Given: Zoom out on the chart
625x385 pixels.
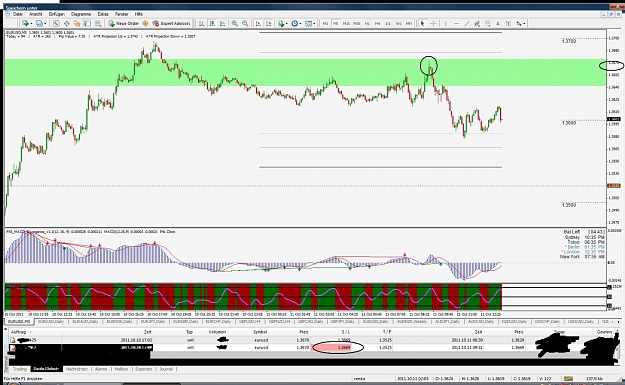Looking at the screenshot, I should tap(245, 24).
